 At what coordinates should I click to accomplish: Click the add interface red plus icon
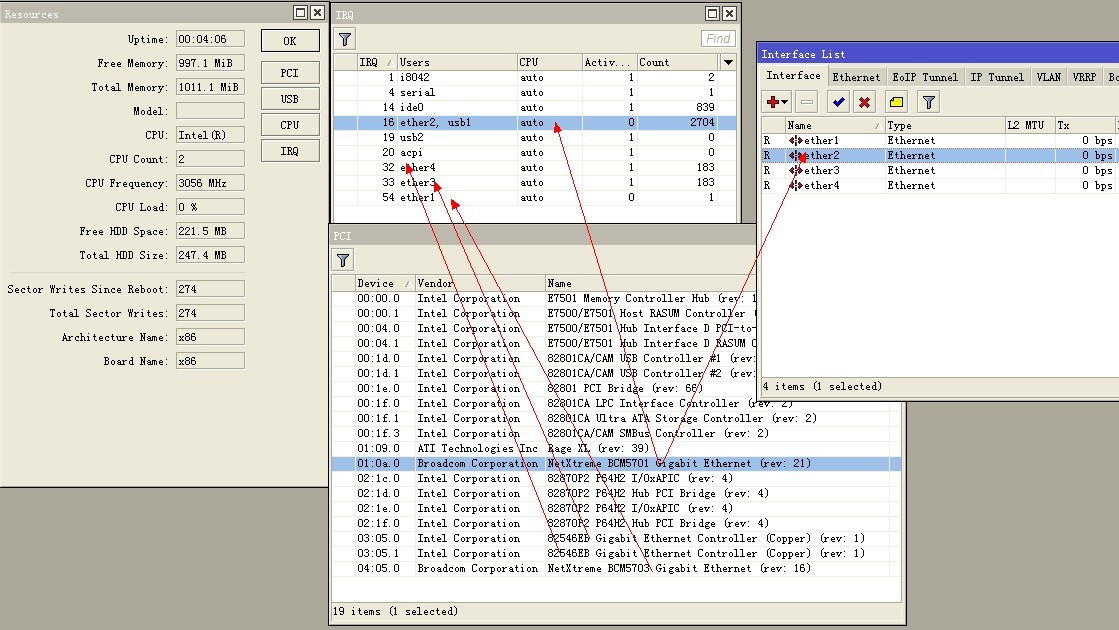point(776,102)
